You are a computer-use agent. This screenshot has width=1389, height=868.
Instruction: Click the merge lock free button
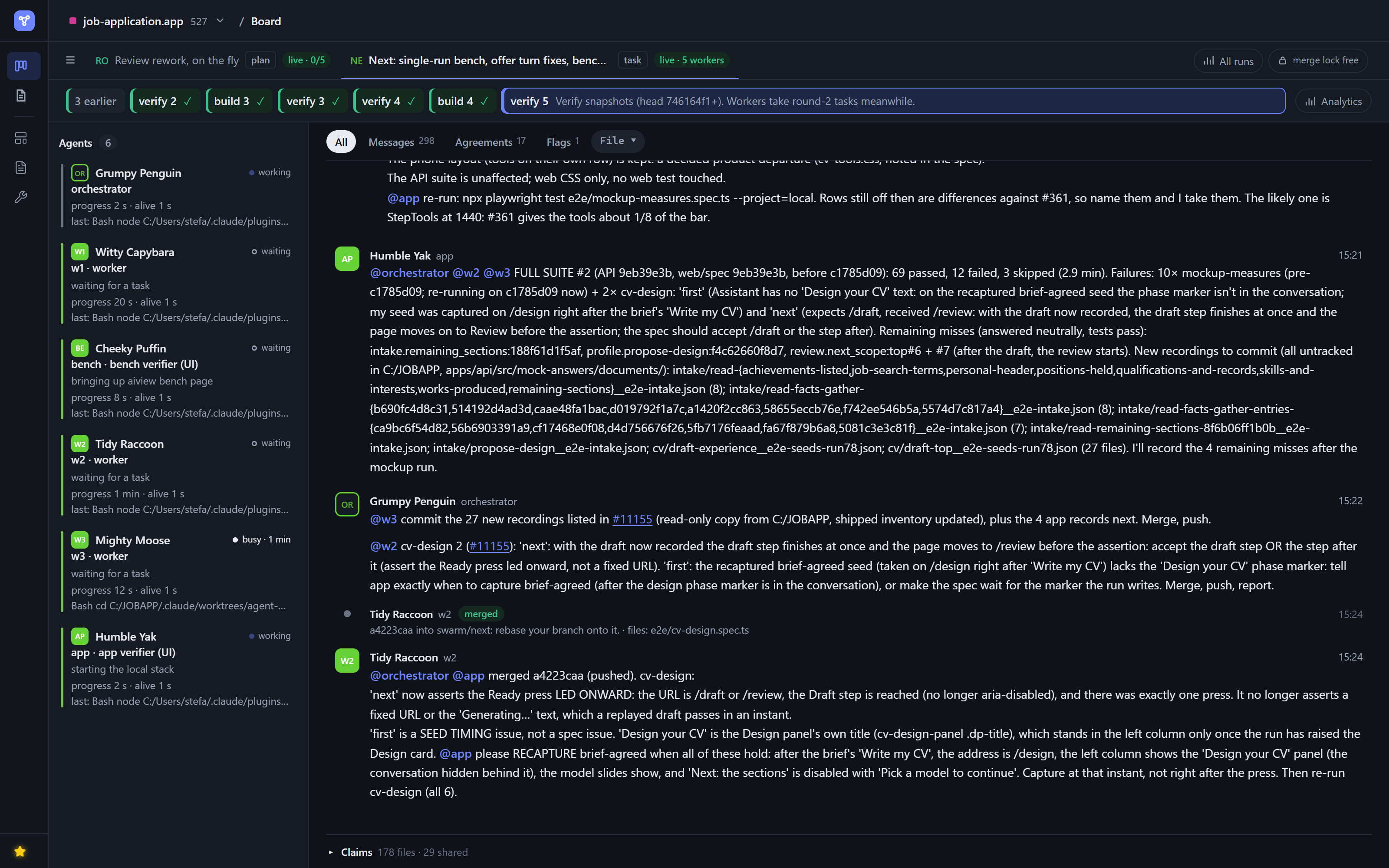click(1318, 60)
